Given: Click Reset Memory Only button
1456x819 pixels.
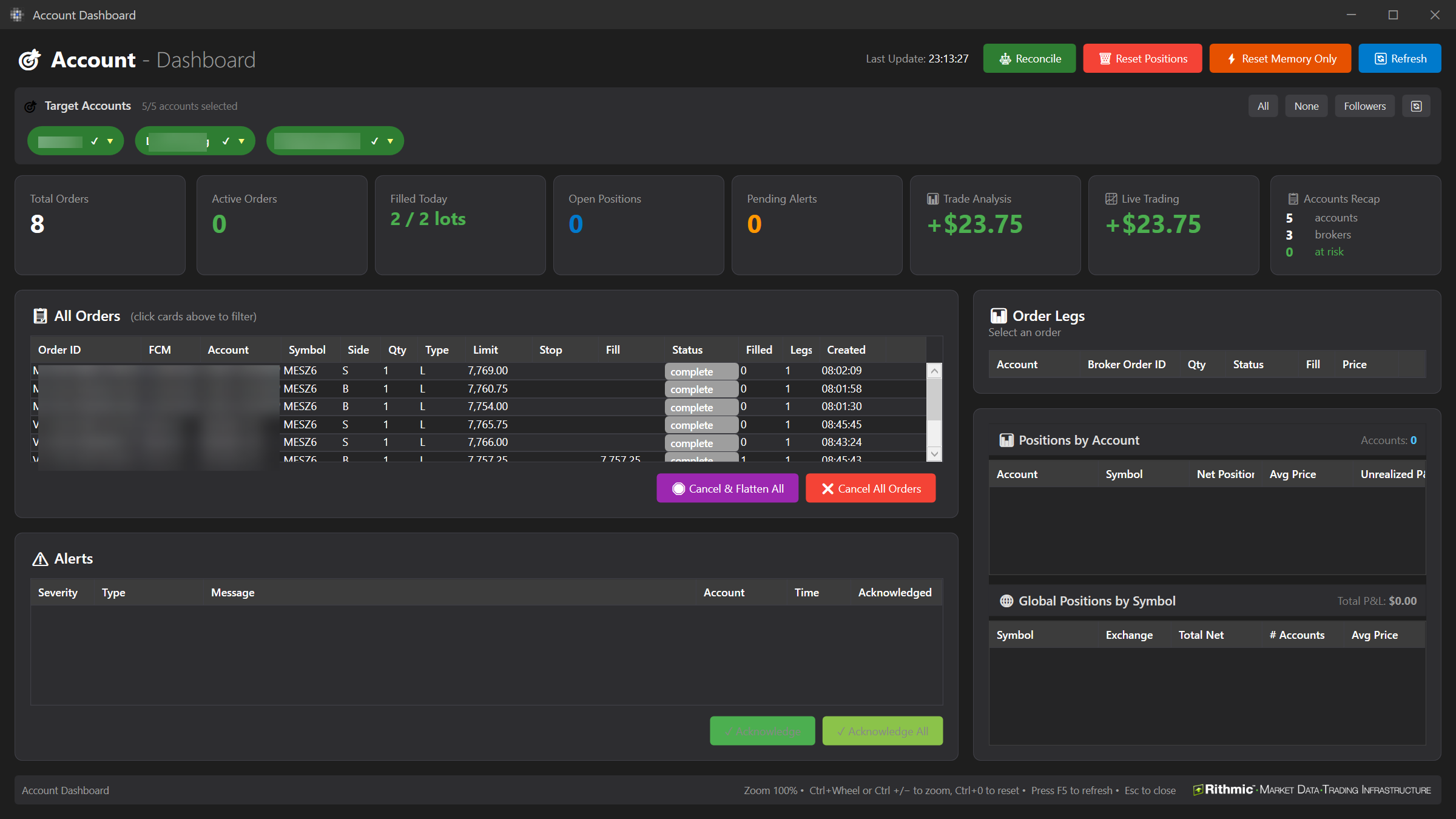Looking at the screenshot, I should (1280, 58).
